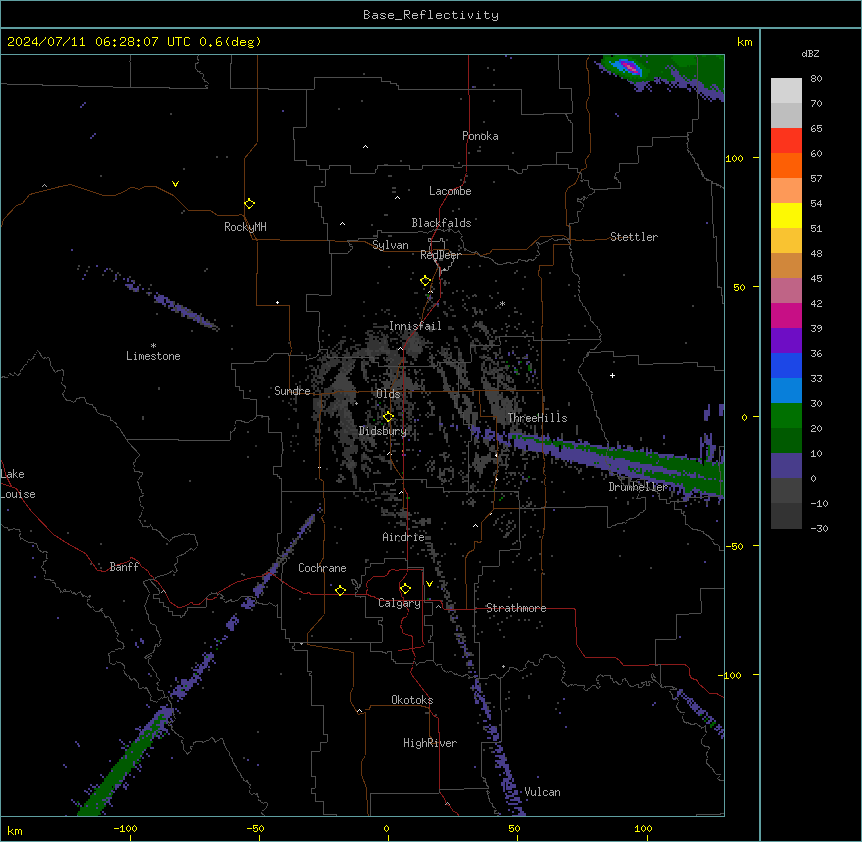Click the yellow diamond marker between Olds and Didsbury

point(388,417)
